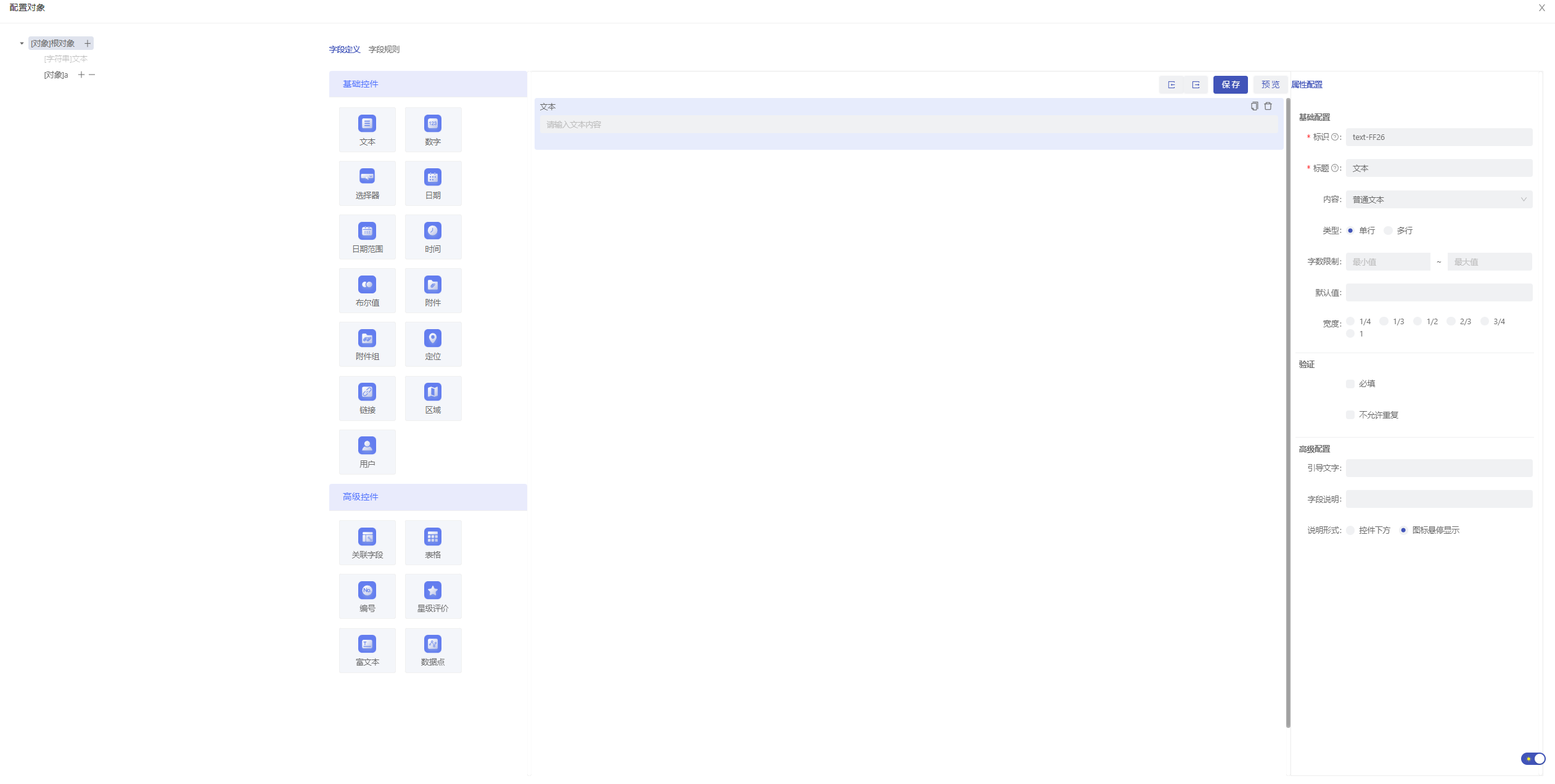Click the 默认值 default value field

[x=1438, y=293]
